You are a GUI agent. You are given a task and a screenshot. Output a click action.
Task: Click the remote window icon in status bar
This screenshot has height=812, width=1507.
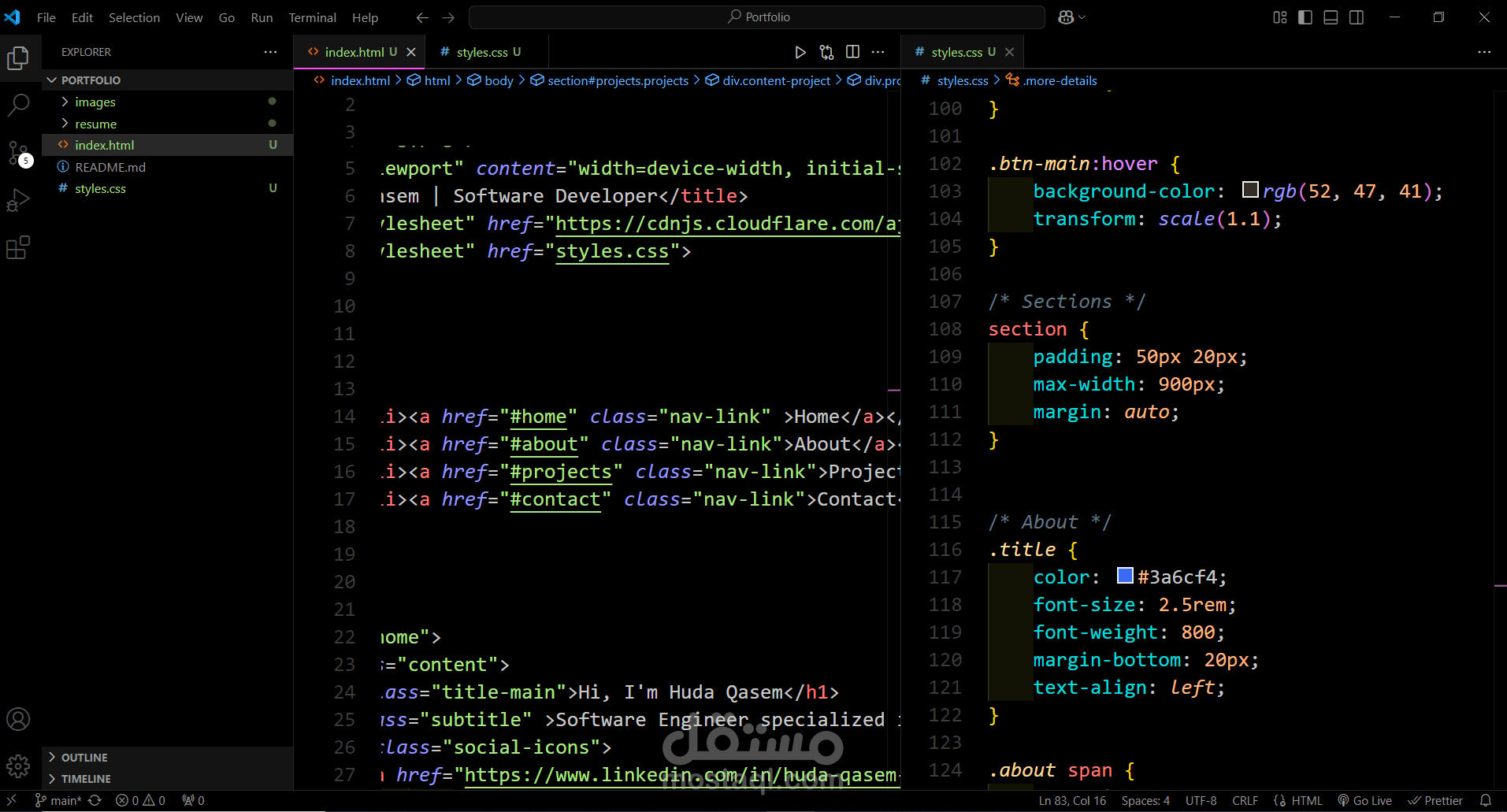(x=12, y=800)
